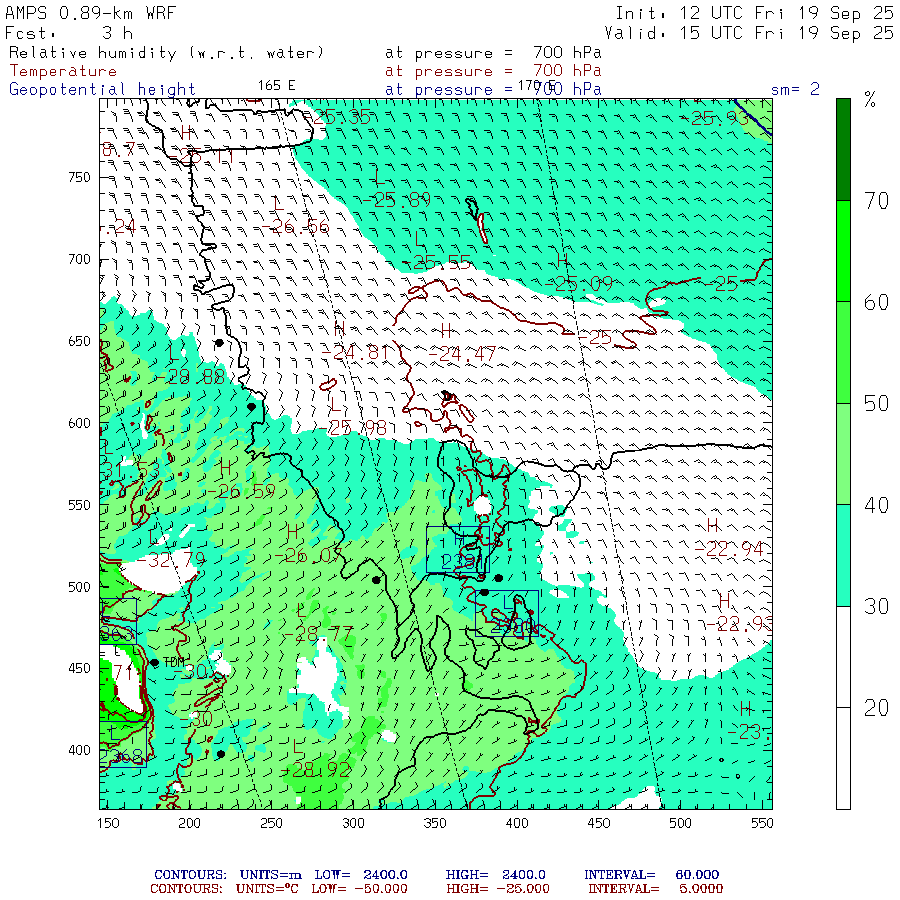Image resolution: width=900 pixels, height=900 pixels.
Task: Click the blue Geopotential height legend label
Action: (102, 89)
